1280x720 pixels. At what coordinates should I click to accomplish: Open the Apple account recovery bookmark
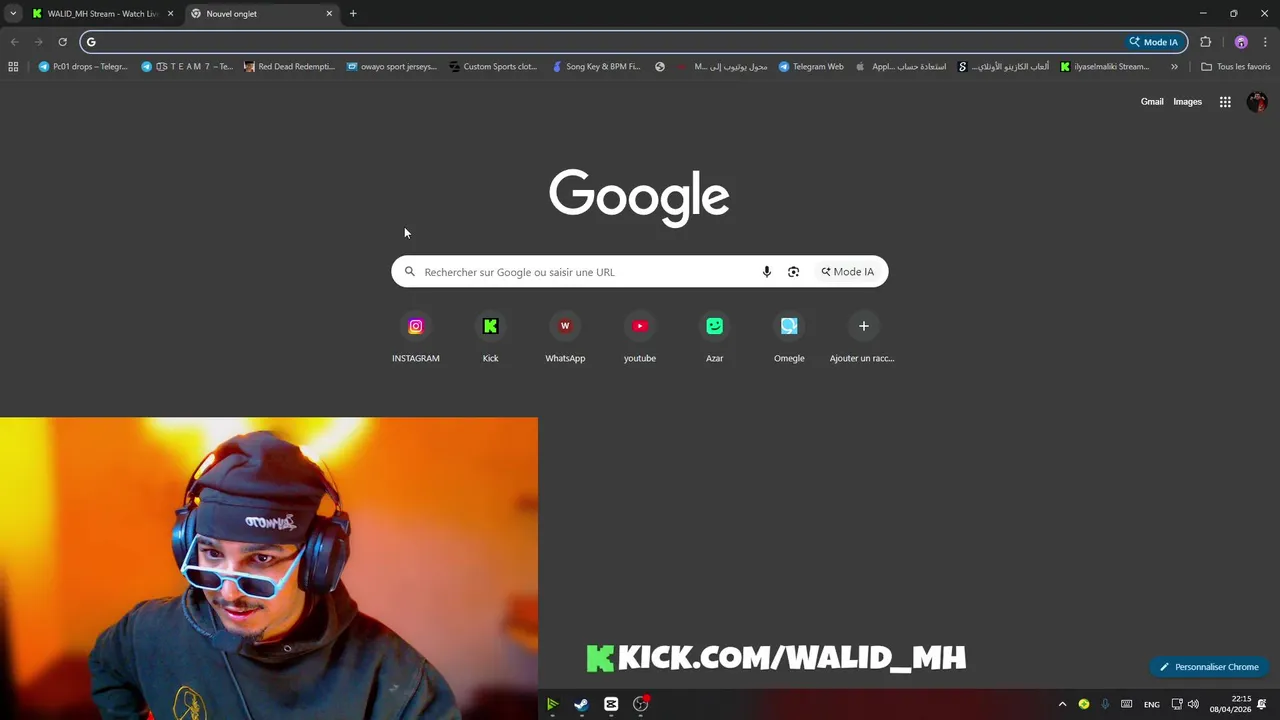coord(901,67)
